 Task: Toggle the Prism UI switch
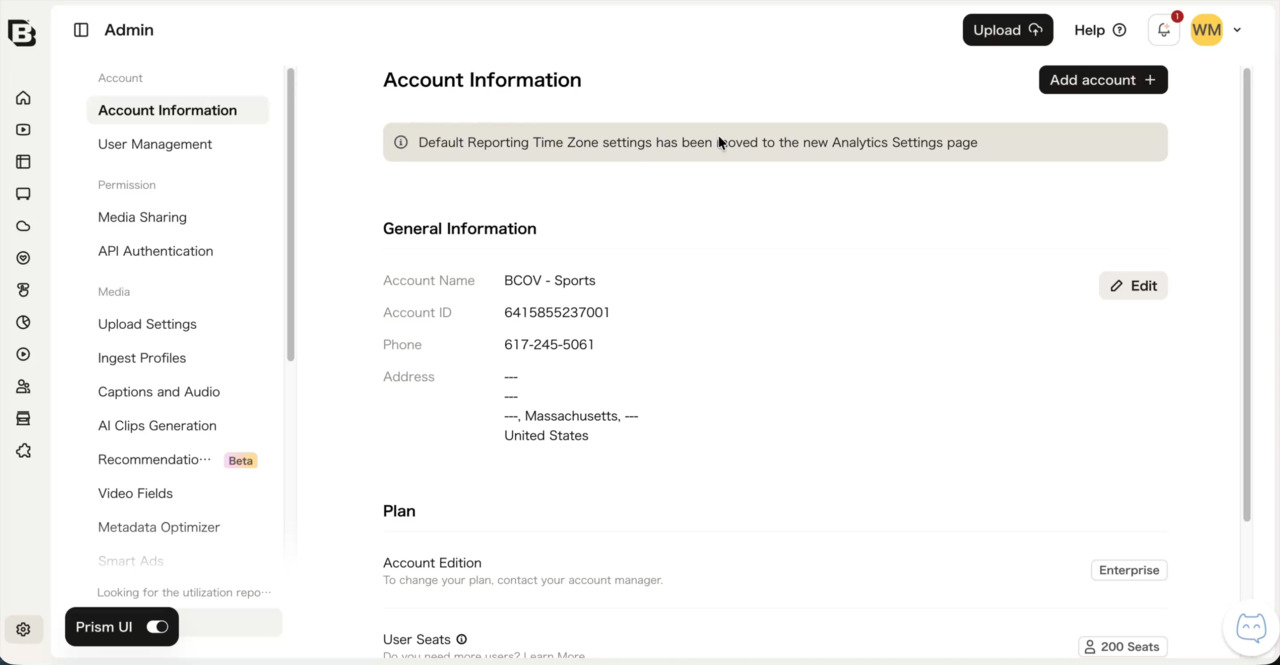point(157,627)
